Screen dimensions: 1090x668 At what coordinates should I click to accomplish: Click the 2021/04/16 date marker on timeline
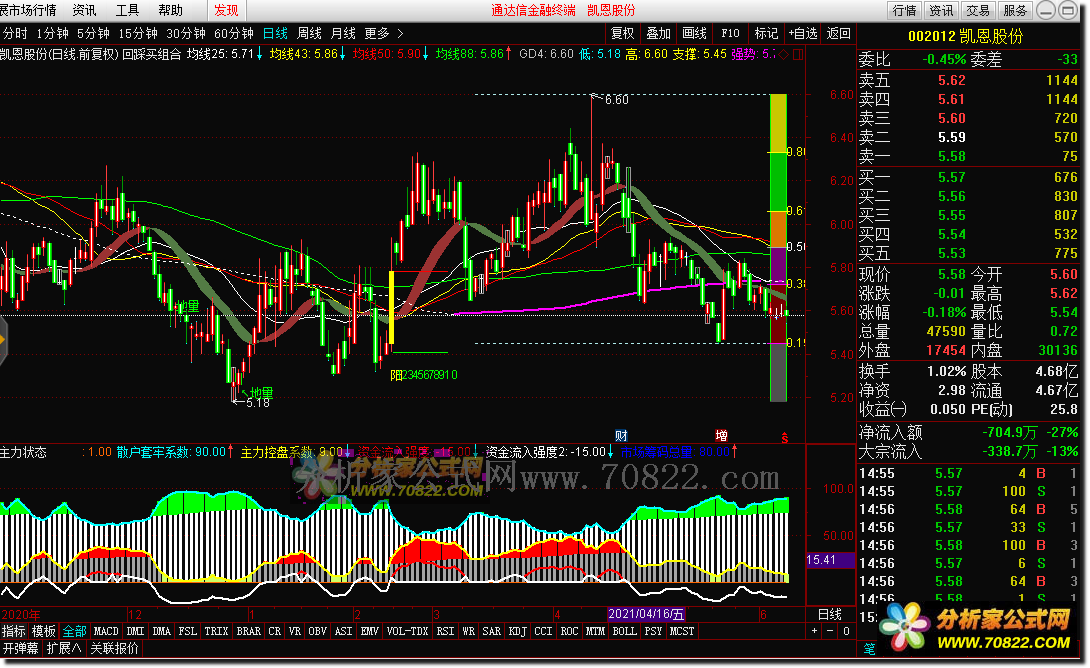coord(646,614)
